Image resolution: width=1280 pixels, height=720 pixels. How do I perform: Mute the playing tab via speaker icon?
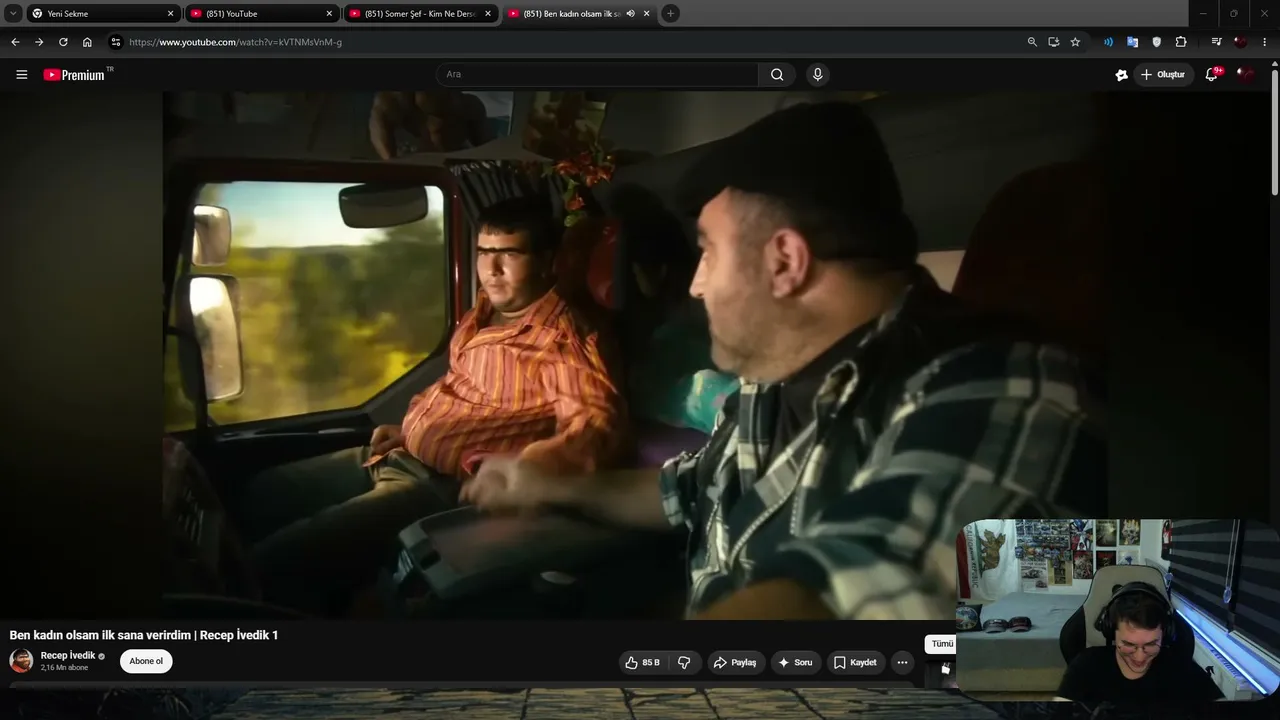coord(630,14)
